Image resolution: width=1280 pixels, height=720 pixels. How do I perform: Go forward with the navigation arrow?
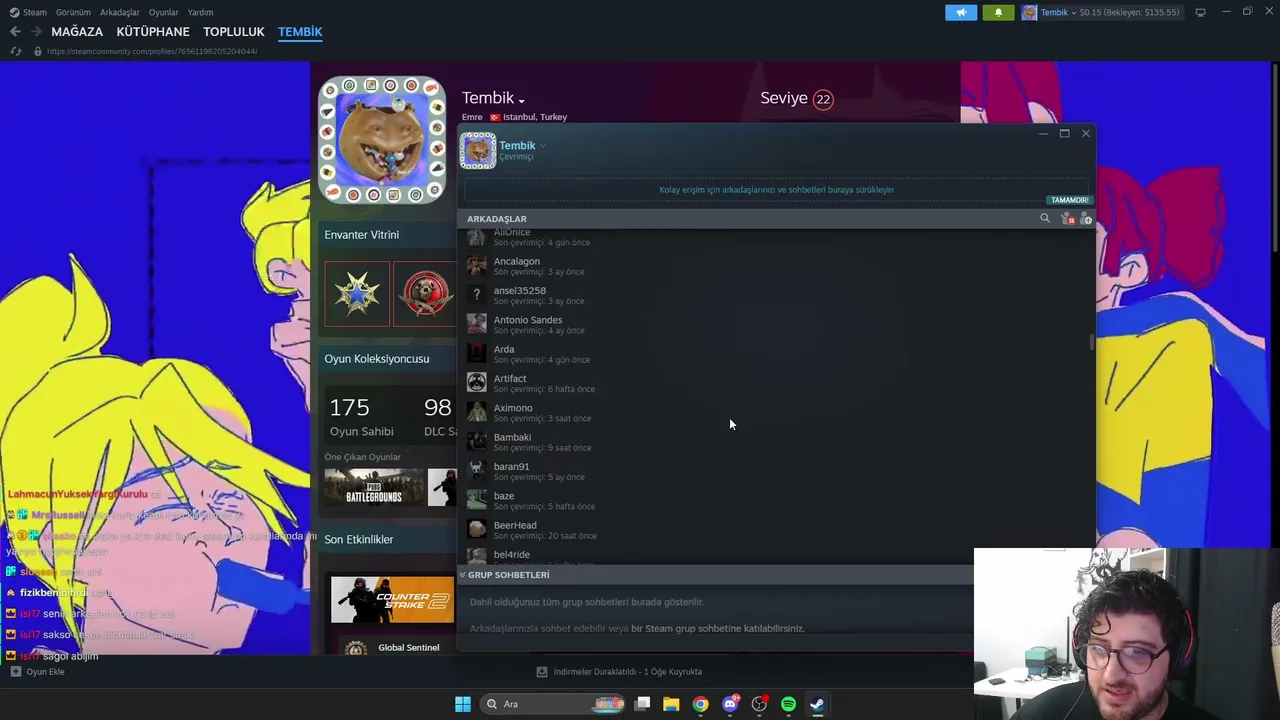(36, 32)
